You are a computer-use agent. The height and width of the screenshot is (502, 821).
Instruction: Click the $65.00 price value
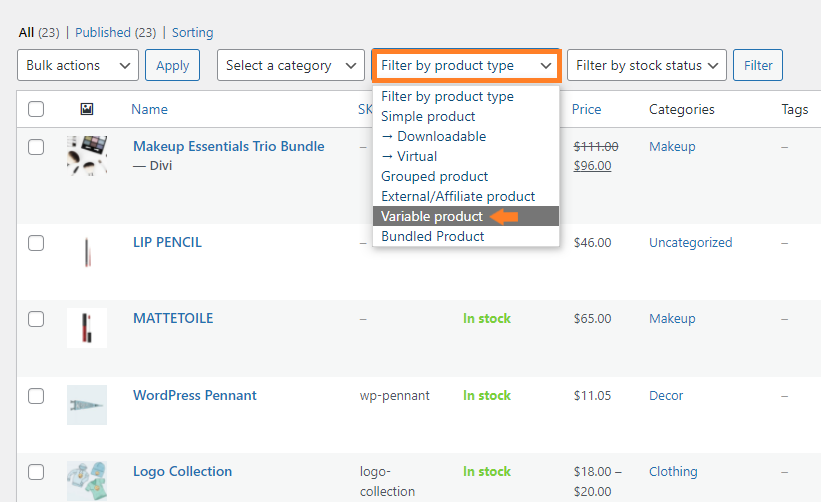tap(592, 318)
